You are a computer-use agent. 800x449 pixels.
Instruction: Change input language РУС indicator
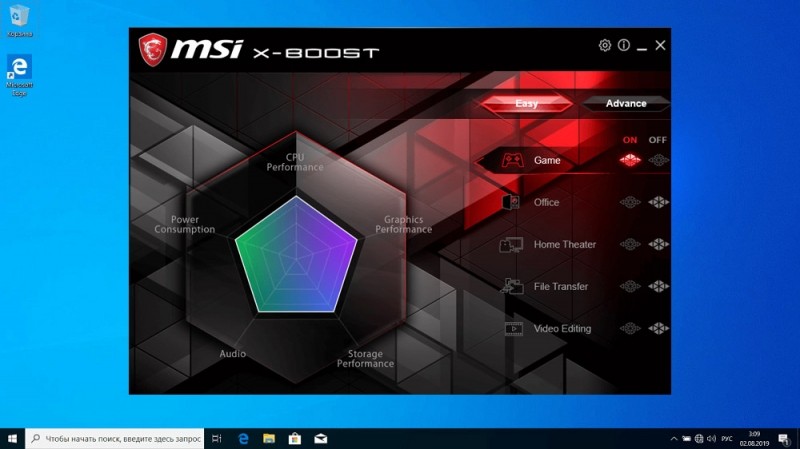click(x=728, y=439)
